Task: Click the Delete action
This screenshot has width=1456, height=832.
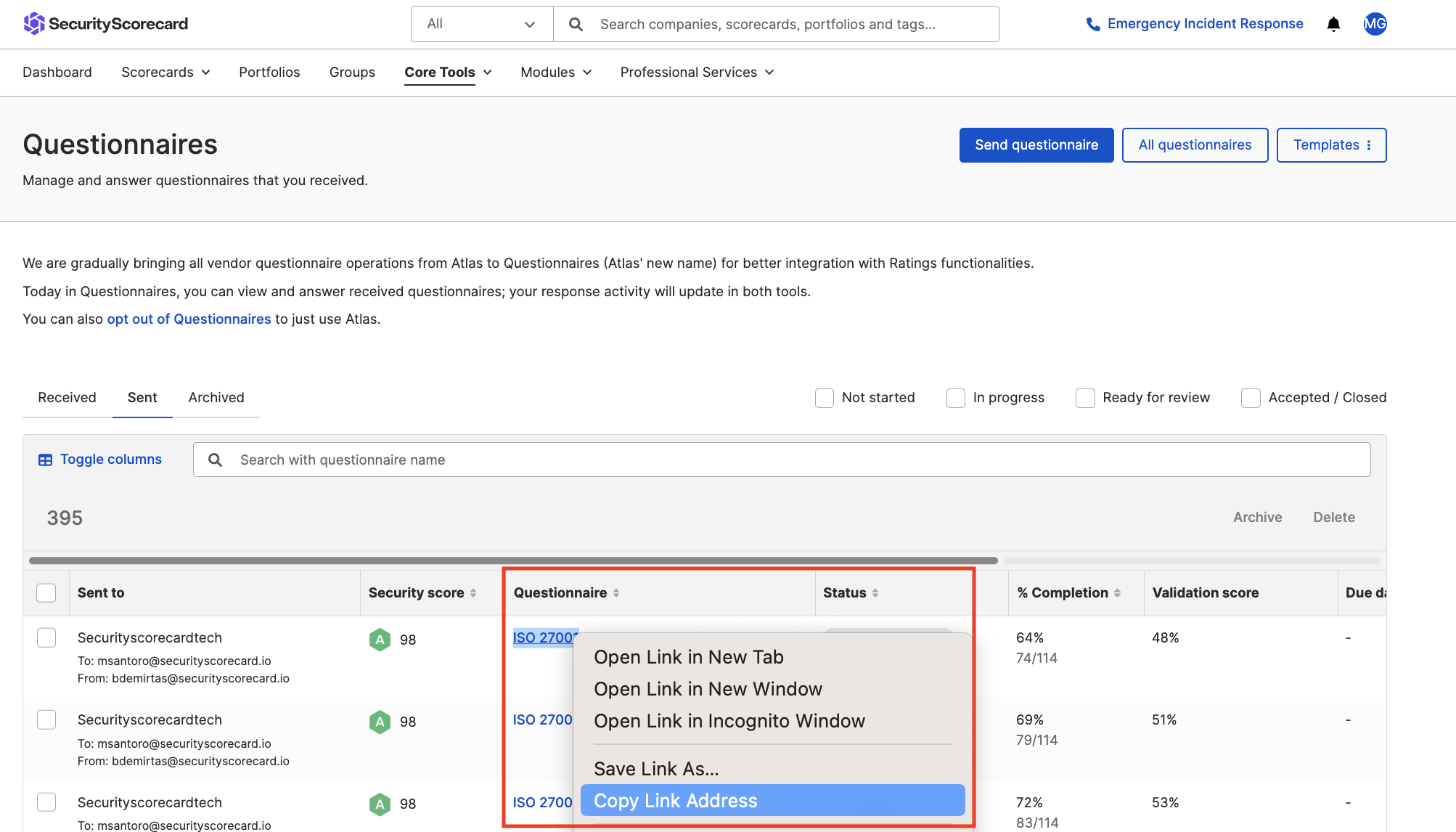Action: (x=1334, y=518)
